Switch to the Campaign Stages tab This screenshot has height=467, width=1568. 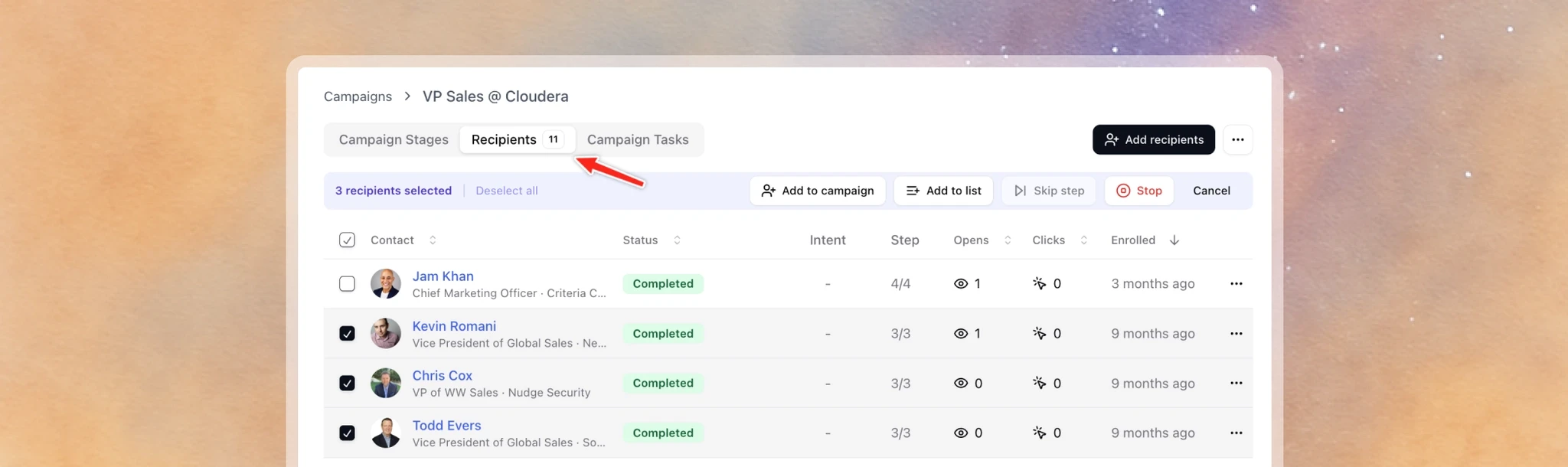[x=394, y=139]
